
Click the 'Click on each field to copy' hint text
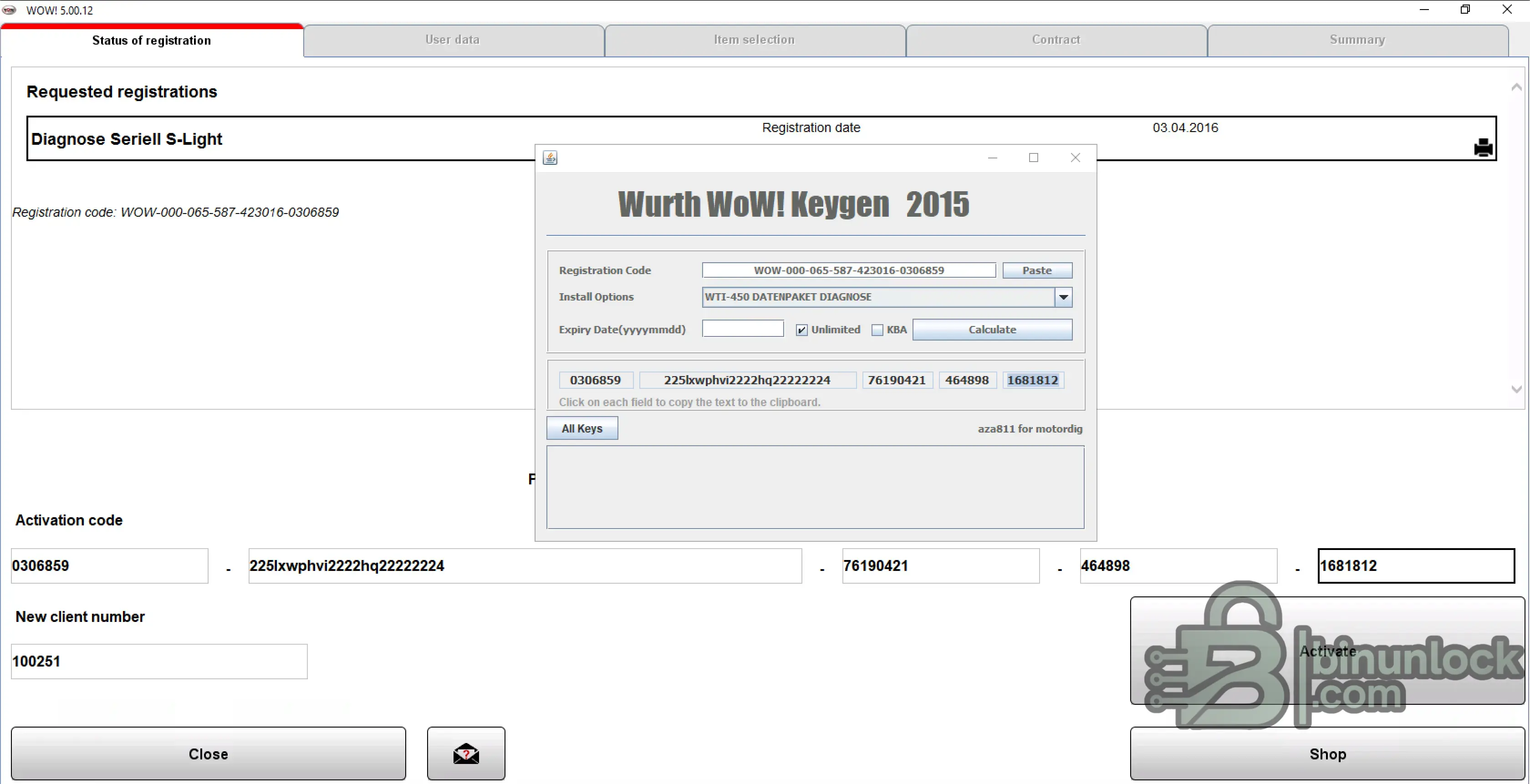[x=689, y=402]
